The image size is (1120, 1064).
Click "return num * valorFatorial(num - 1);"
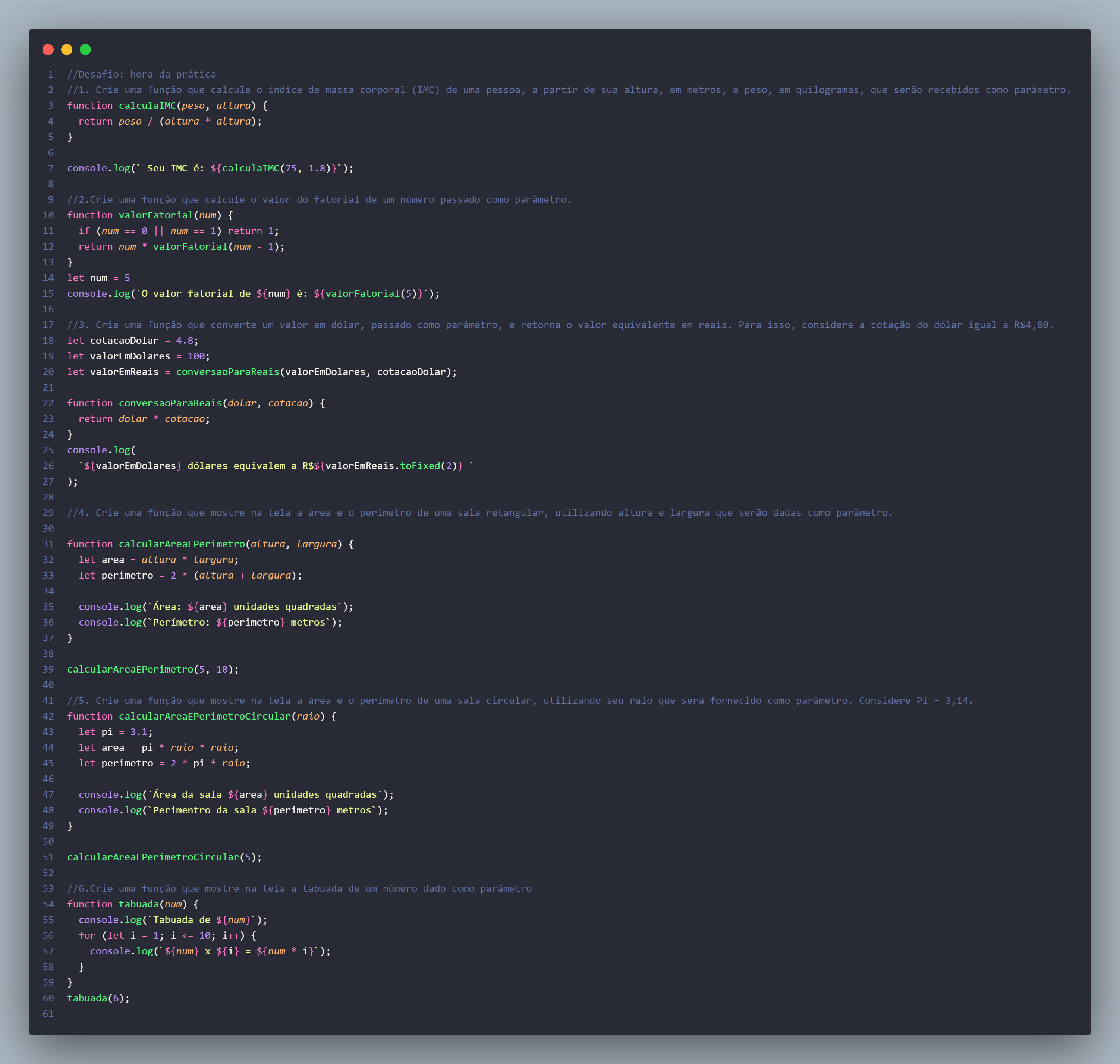(x=182, y=247)
